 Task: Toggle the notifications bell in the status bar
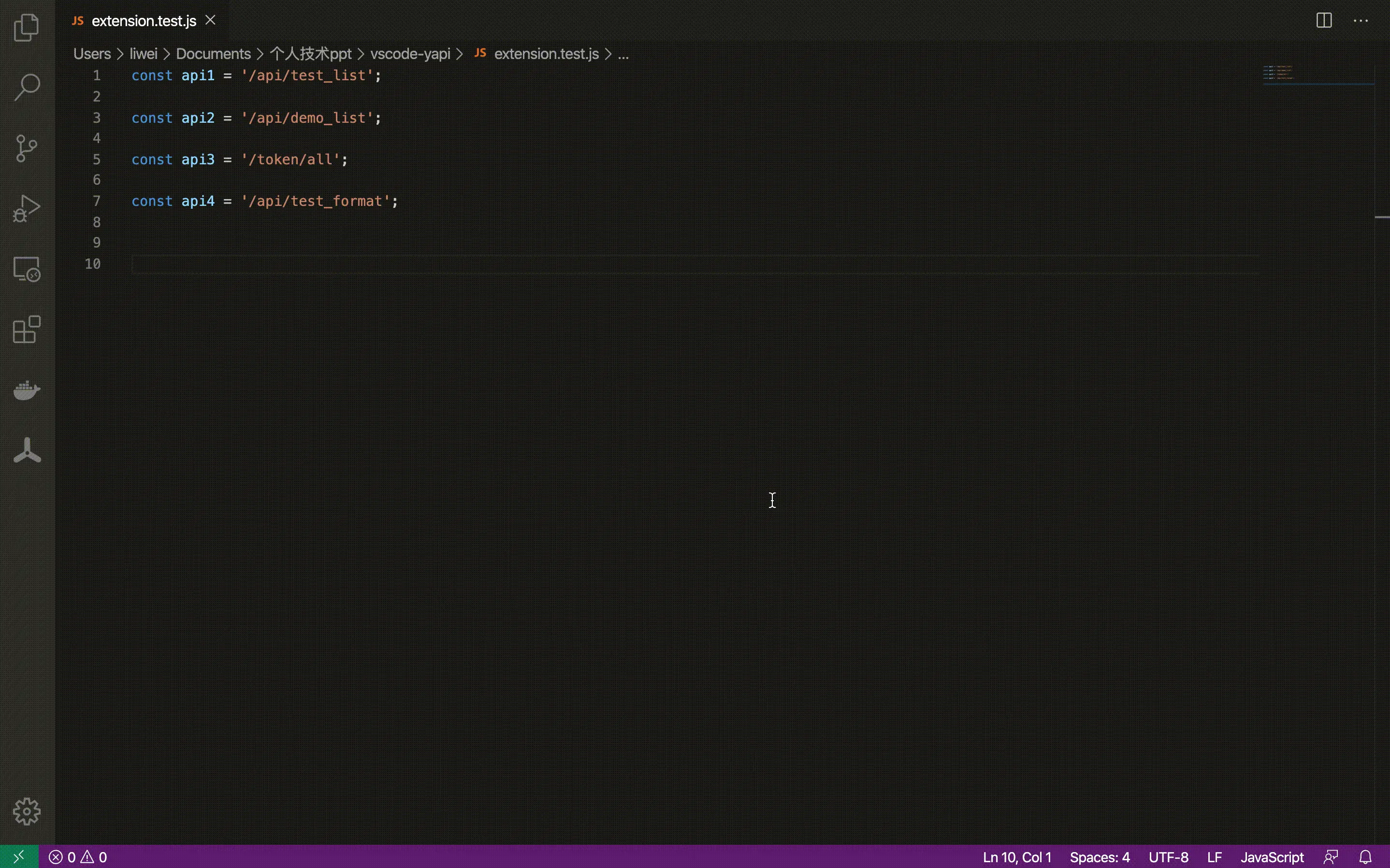coord(1366,857)
